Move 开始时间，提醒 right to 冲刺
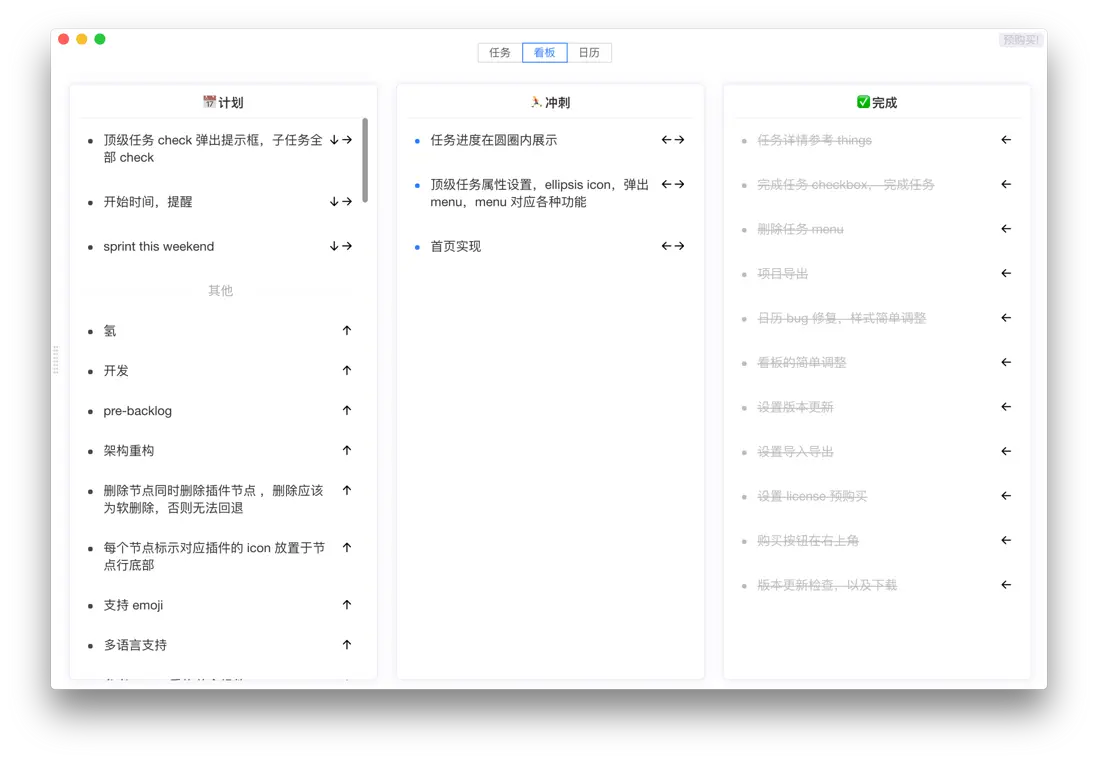The image size is (1098, 762). [347, 202]
